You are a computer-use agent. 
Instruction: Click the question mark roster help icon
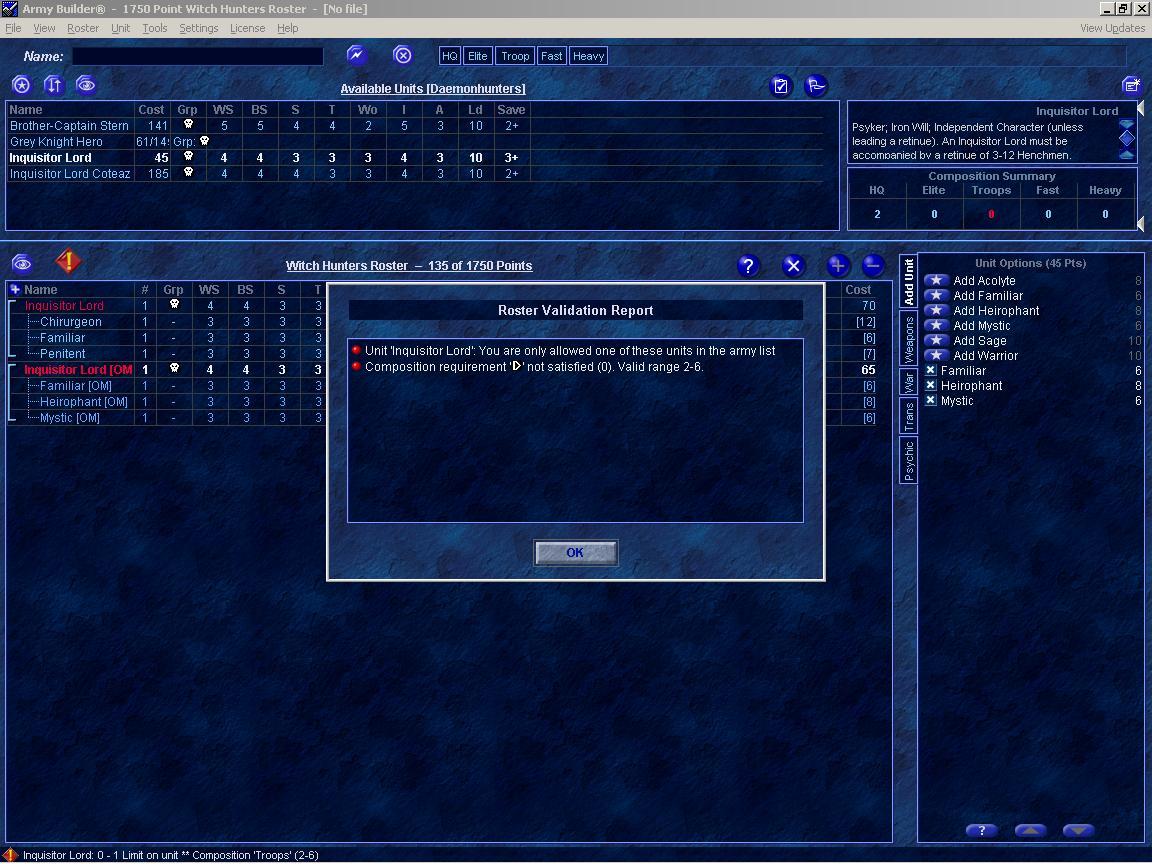click(748, 266)
